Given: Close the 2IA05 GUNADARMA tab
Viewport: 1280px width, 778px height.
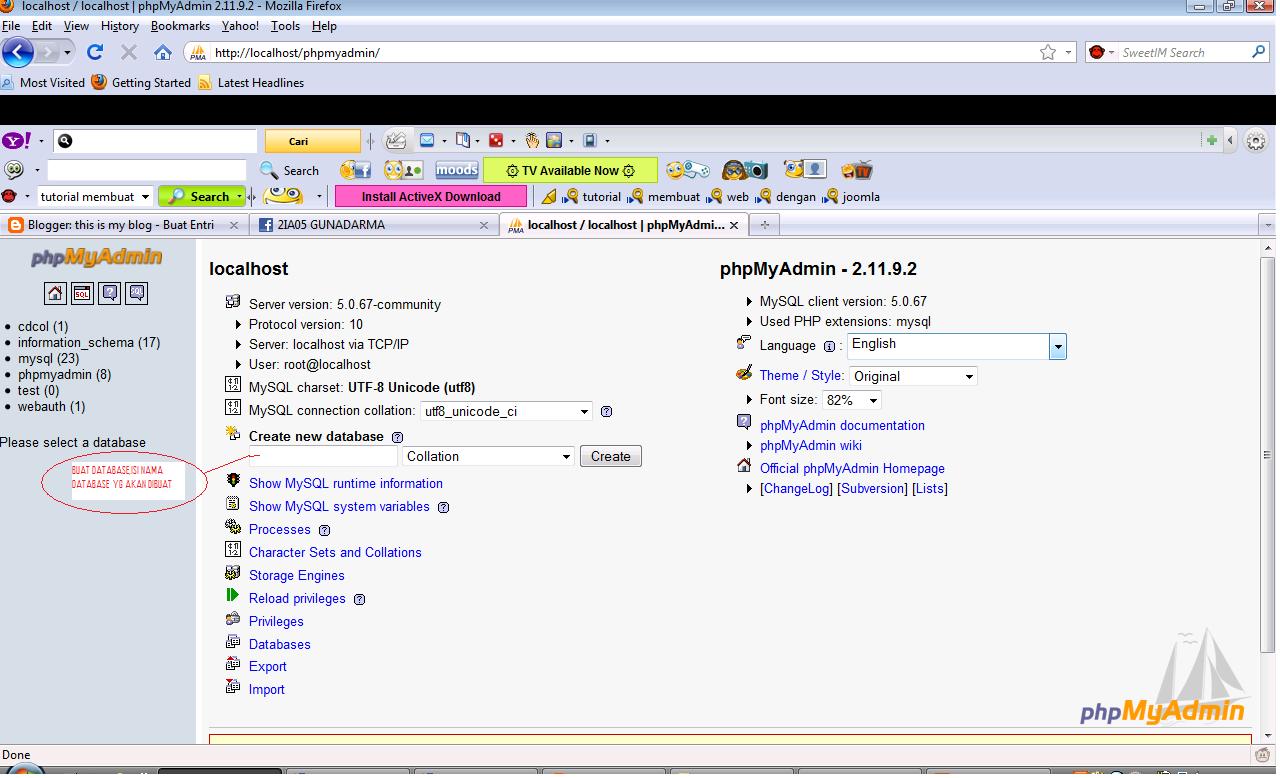Looking at the screenshot, I should 484,225.
